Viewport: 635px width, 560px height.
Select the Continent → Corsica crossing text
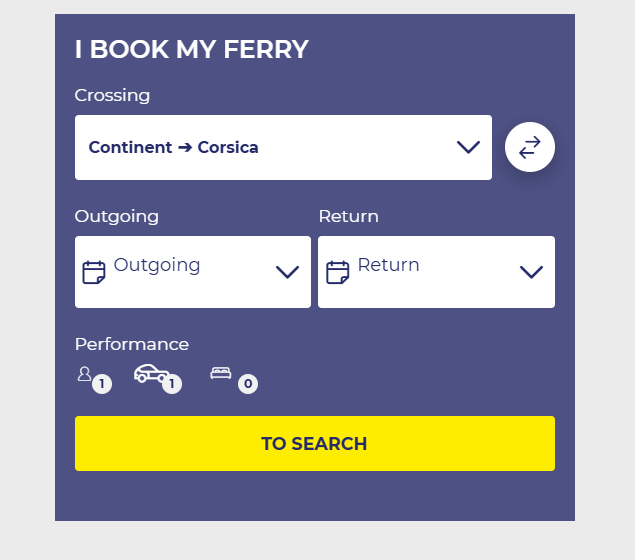(174, 147)
